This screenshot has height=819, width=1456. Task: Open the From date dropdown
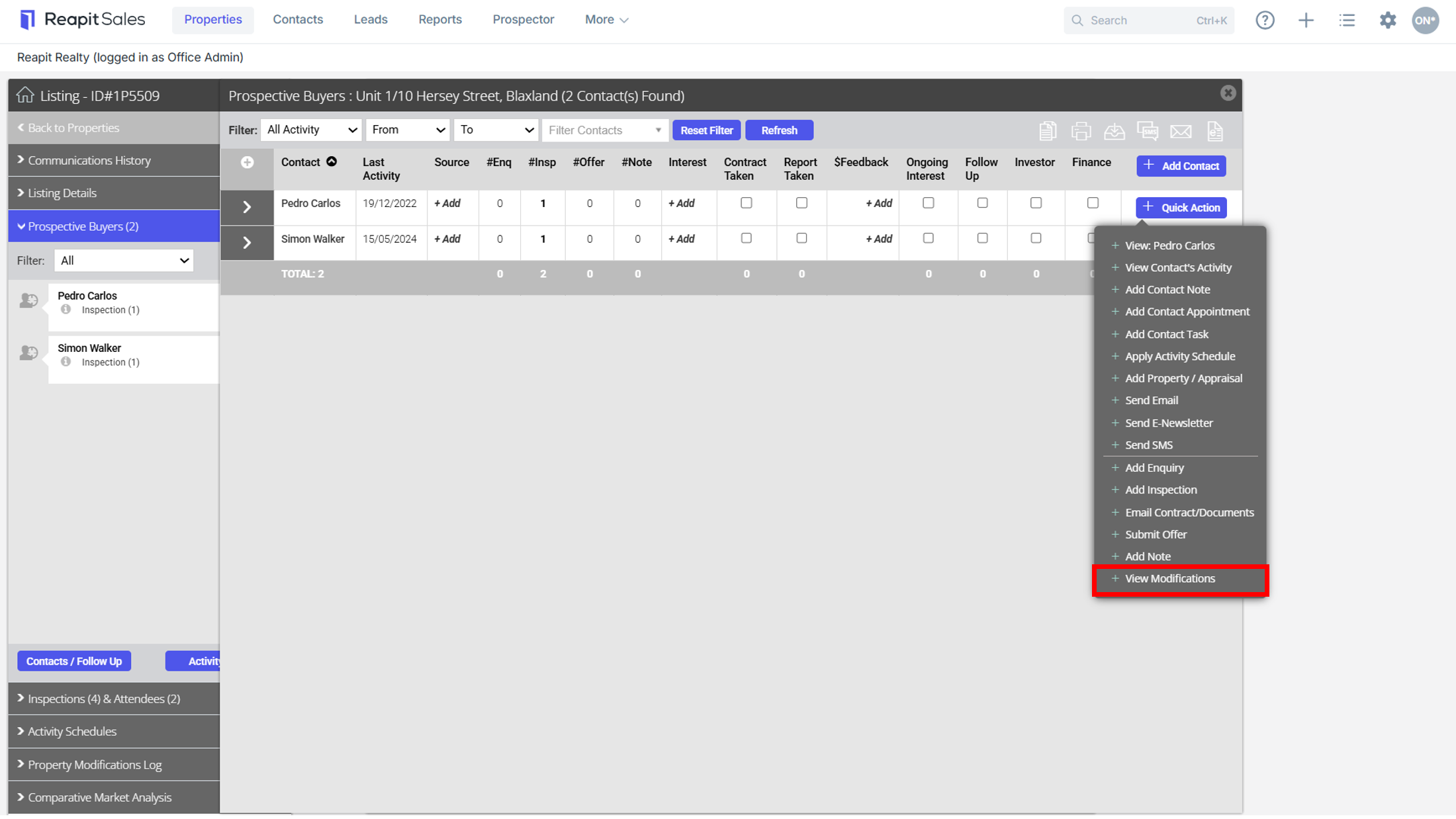click(408, 130)
